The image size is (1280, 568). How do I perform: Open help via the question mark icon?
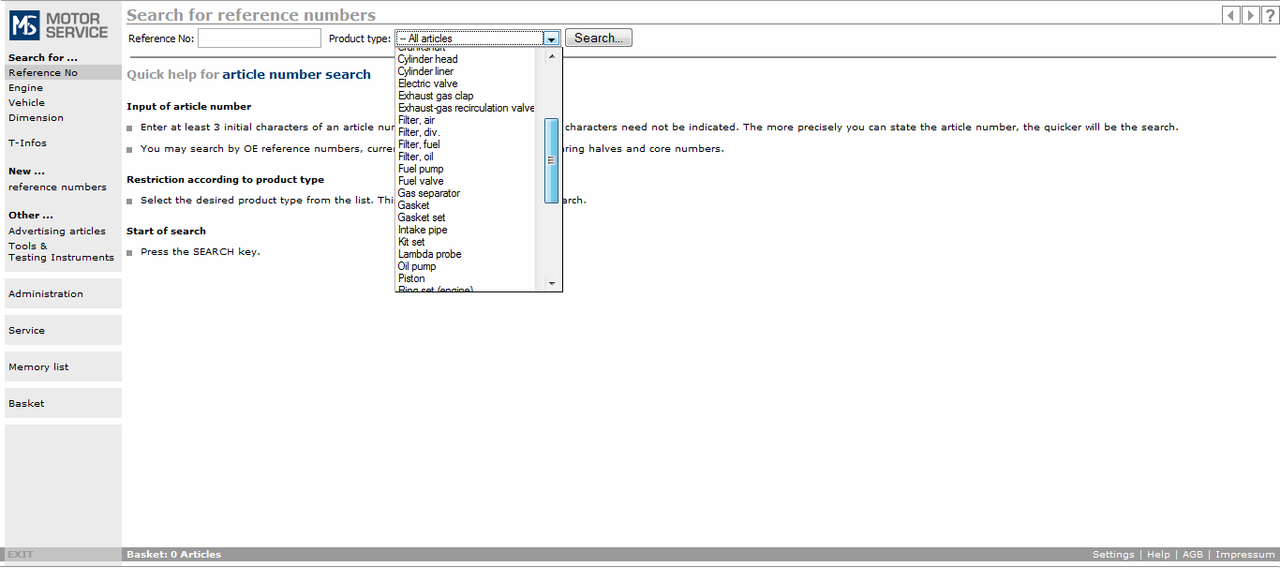pos(1269,15)
